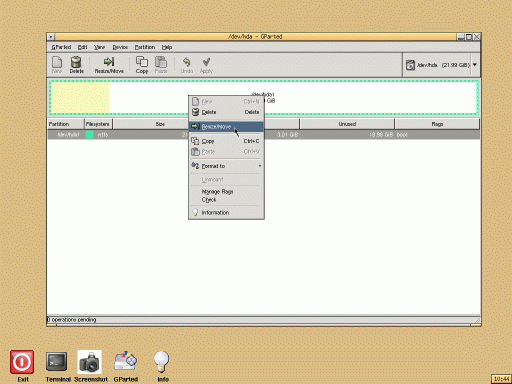Open the Info lightbulb desktop icon
Screen dimensions: 512x384
(x=162, y=361)
